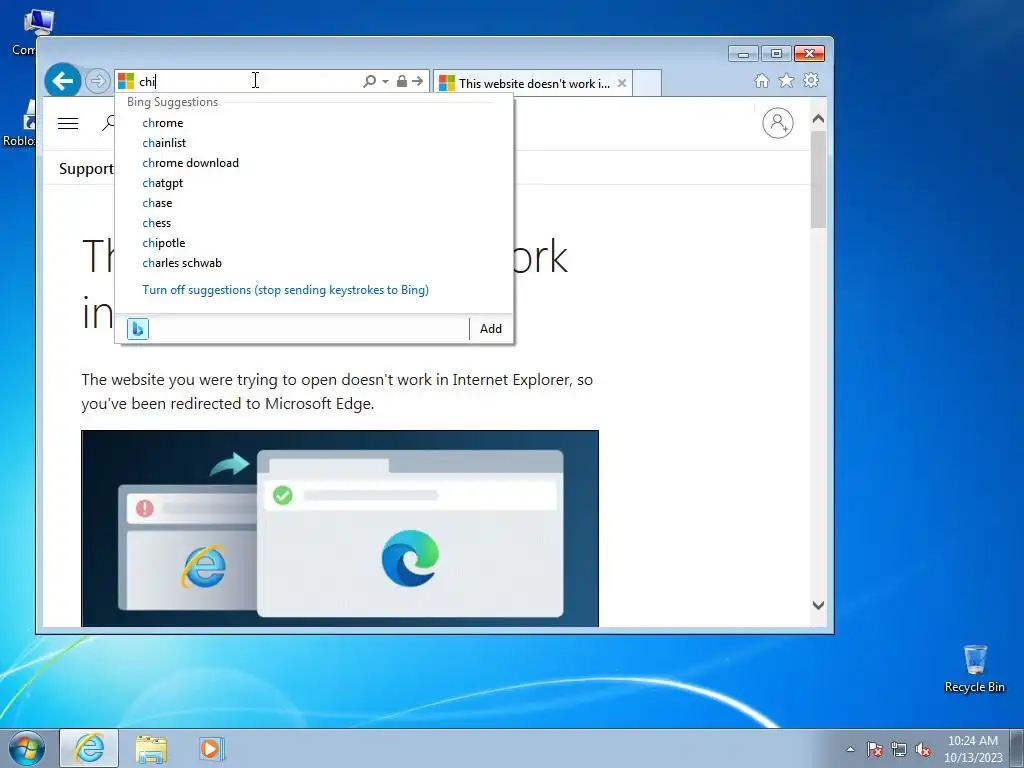Expand the address bar dropdown arrow

coord(385,82)
